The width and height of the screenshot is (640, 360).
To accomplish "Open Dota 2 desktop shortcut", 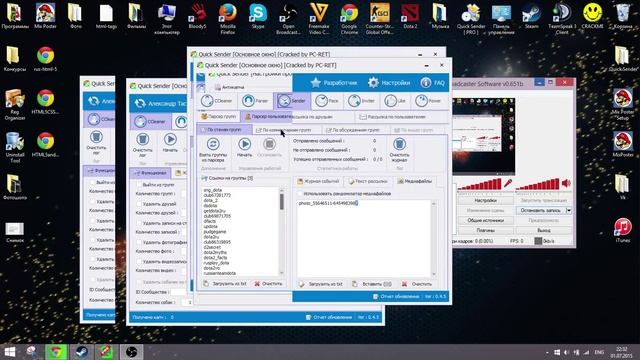I will click(410, 16).
